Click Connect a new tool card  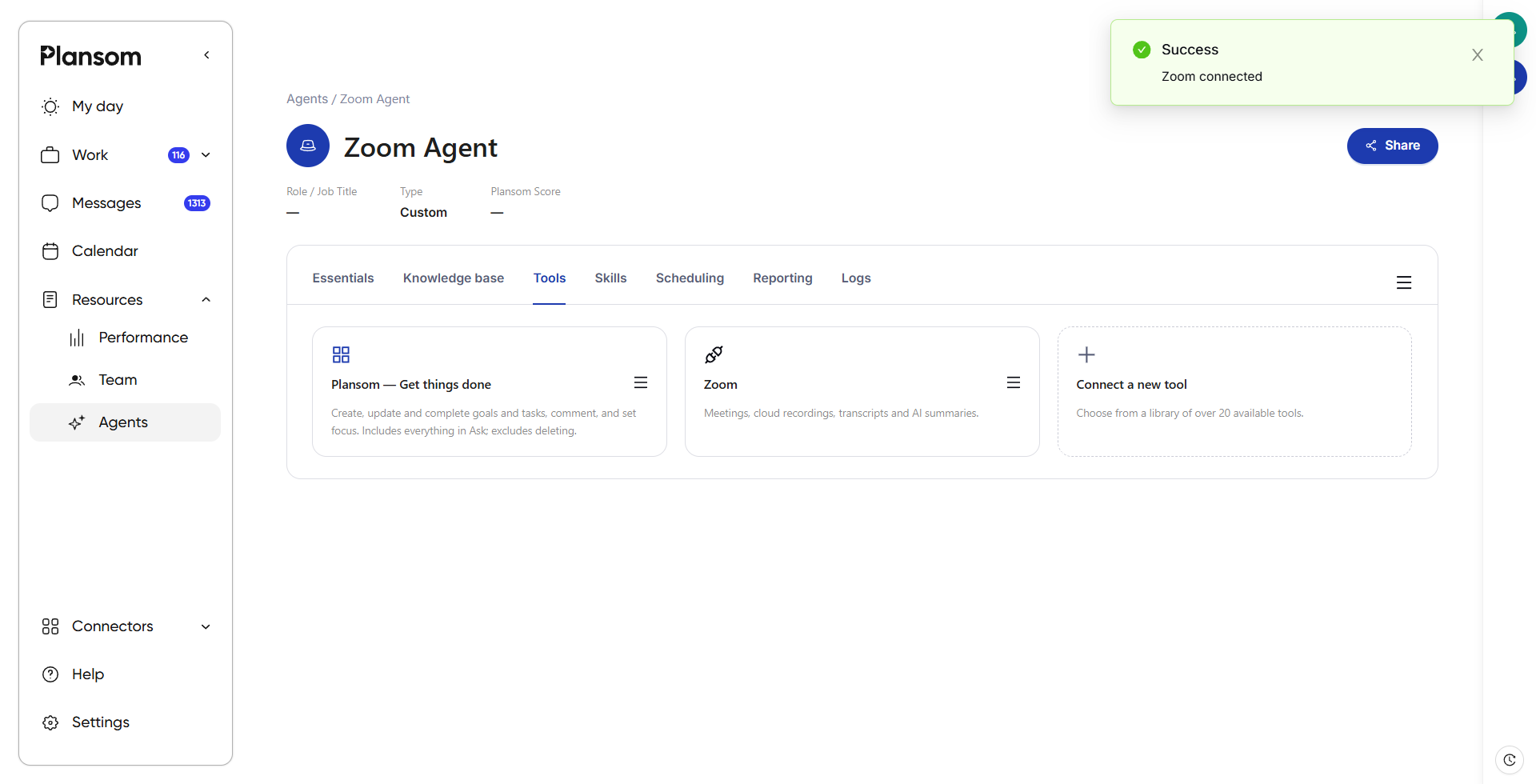coord(1234,391)
